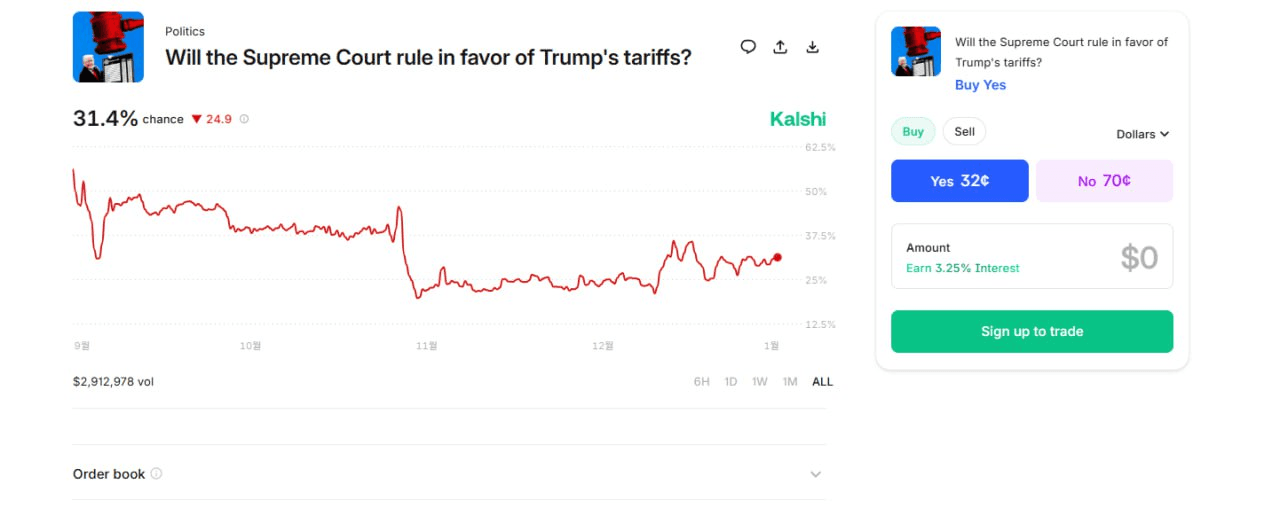Viewport: 1280px width, 531px height.
Task: Open the comments speech bubble icon
Action: click(x=748, y=47)
